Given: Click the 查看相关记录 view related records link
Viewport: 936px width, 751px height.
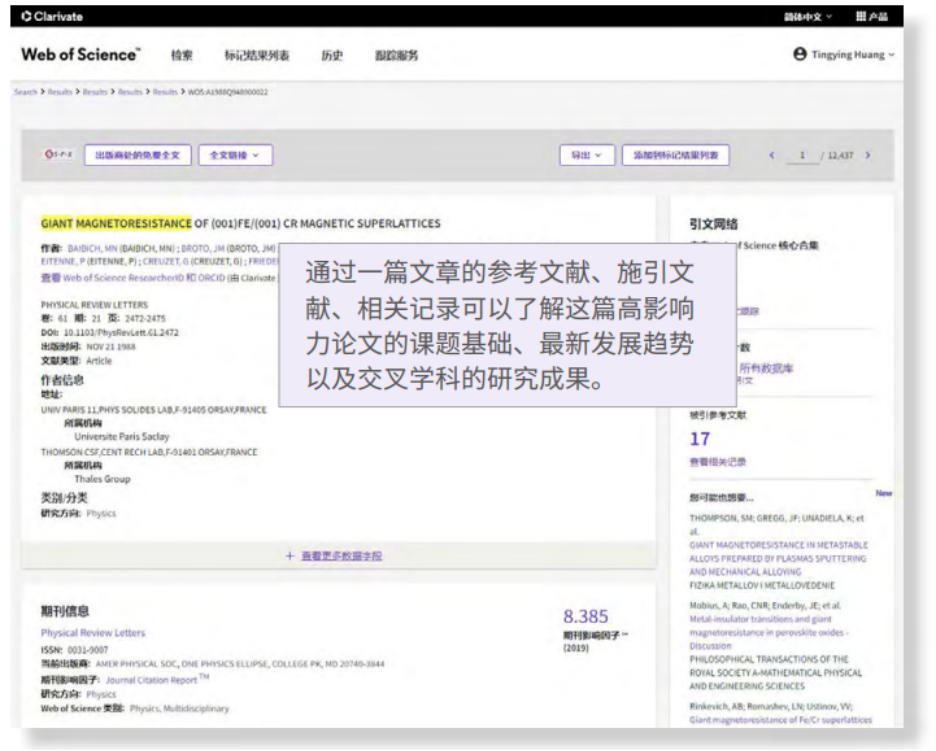Looking at the screenshot, I should tap(718, 462).
